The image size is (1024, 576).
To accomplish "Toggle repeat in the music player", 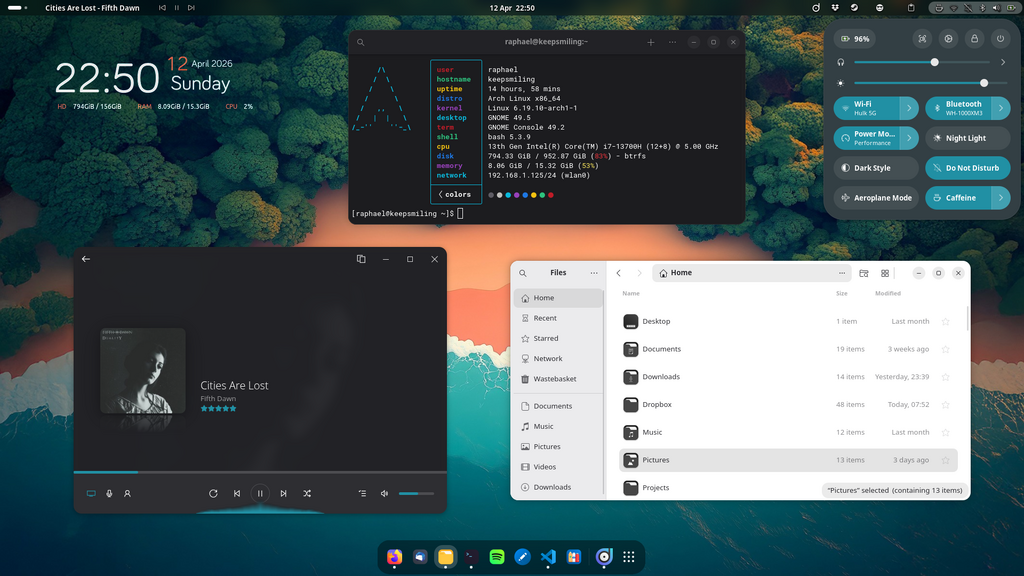I will tap(213, 494).
